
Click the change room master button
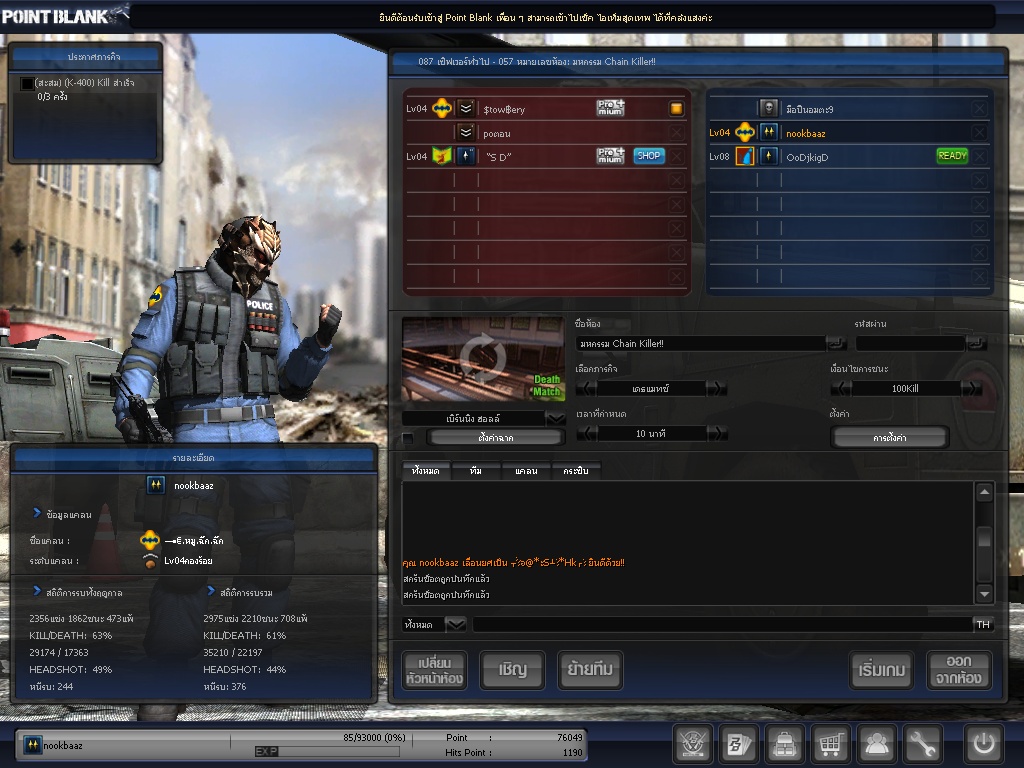click(x=434, y=670)
